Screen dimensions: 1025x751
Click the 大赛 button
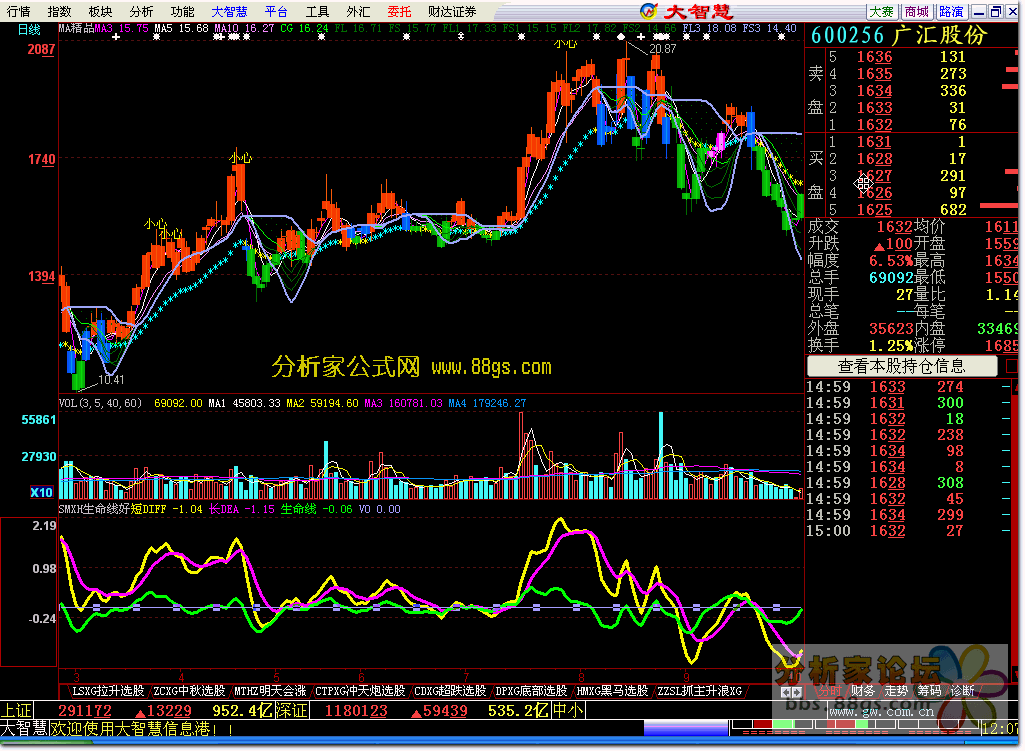click(x=881, y=12)
